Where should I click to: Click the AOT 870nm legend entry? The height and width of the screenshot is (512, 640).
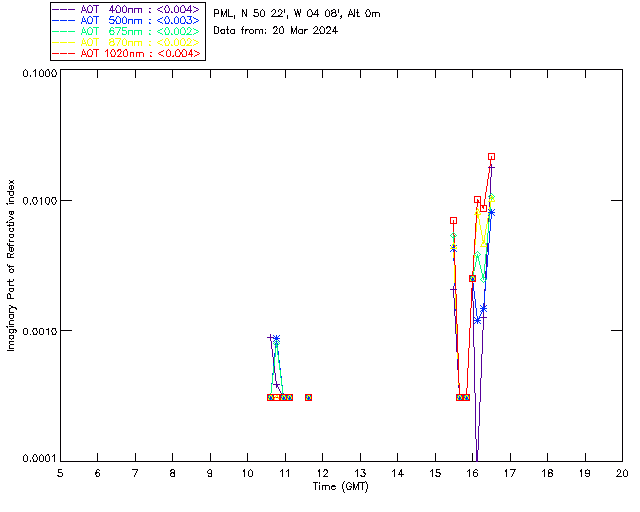click(126, 42)
